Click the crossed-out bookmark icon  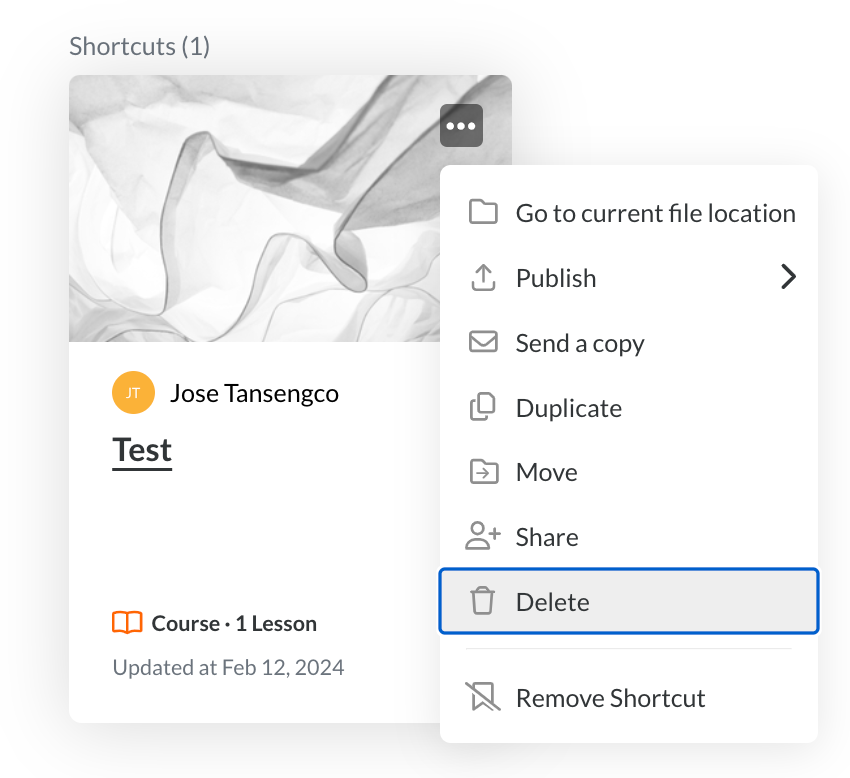click(483, 698)
